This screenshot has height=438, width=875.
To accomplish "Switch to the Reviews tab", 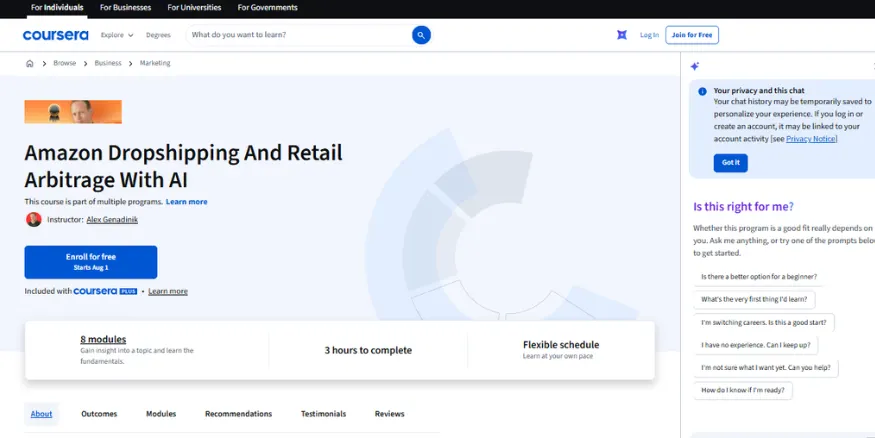I will [390, 414].
